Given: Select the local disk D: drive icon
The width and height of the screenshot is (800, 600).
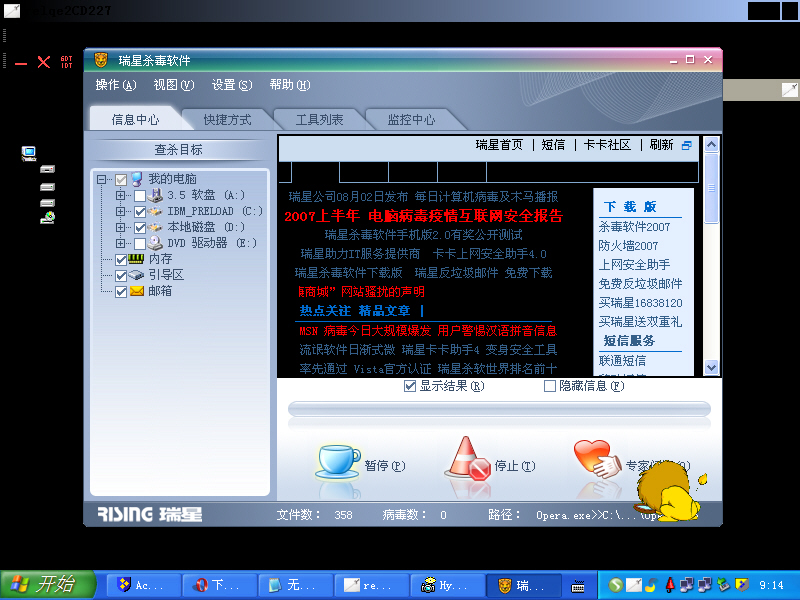Looking at the screenshot, I should coord(155,227).
